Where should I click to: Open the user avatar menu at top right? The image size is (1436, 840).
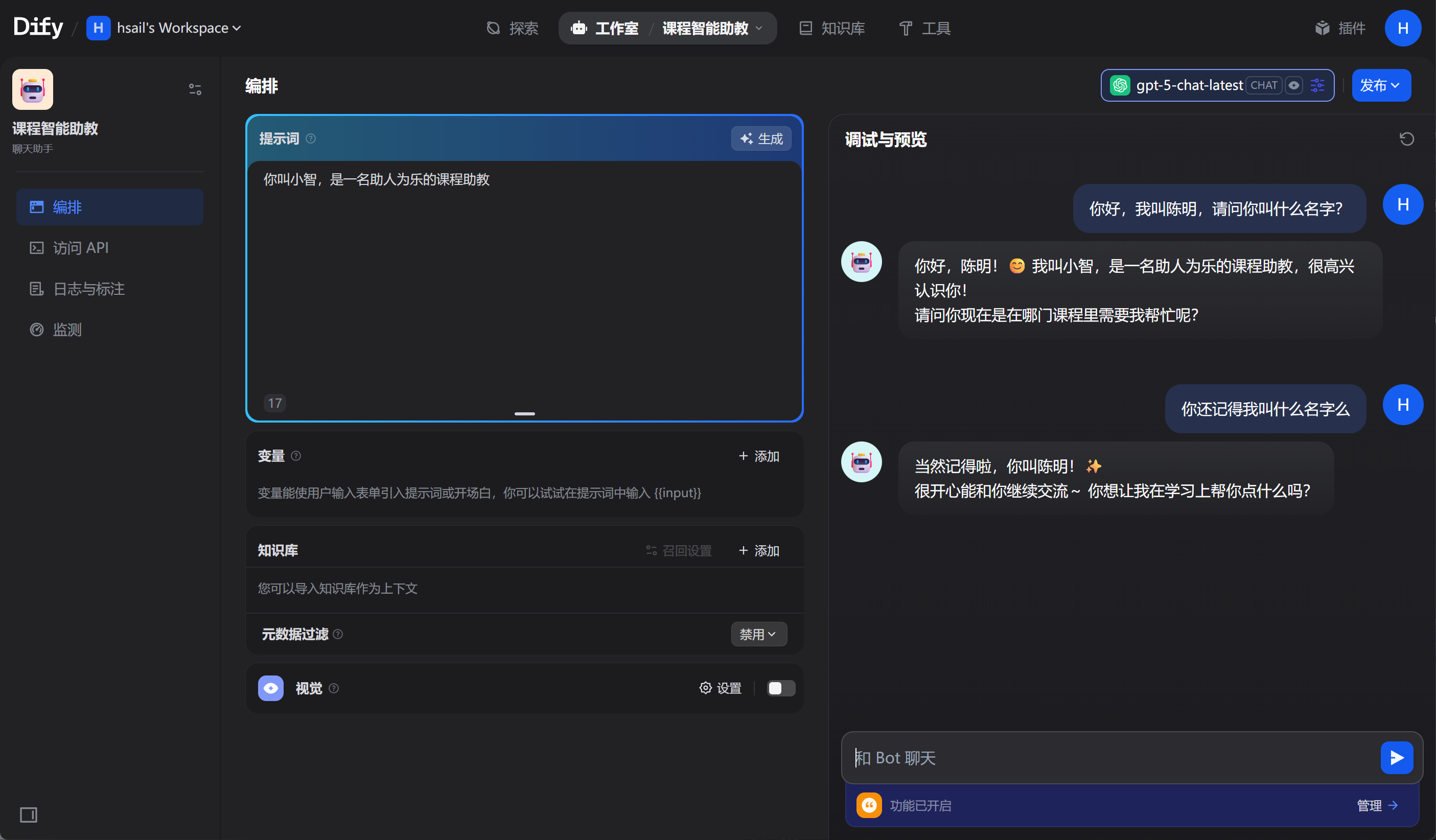click(1403, 28)
